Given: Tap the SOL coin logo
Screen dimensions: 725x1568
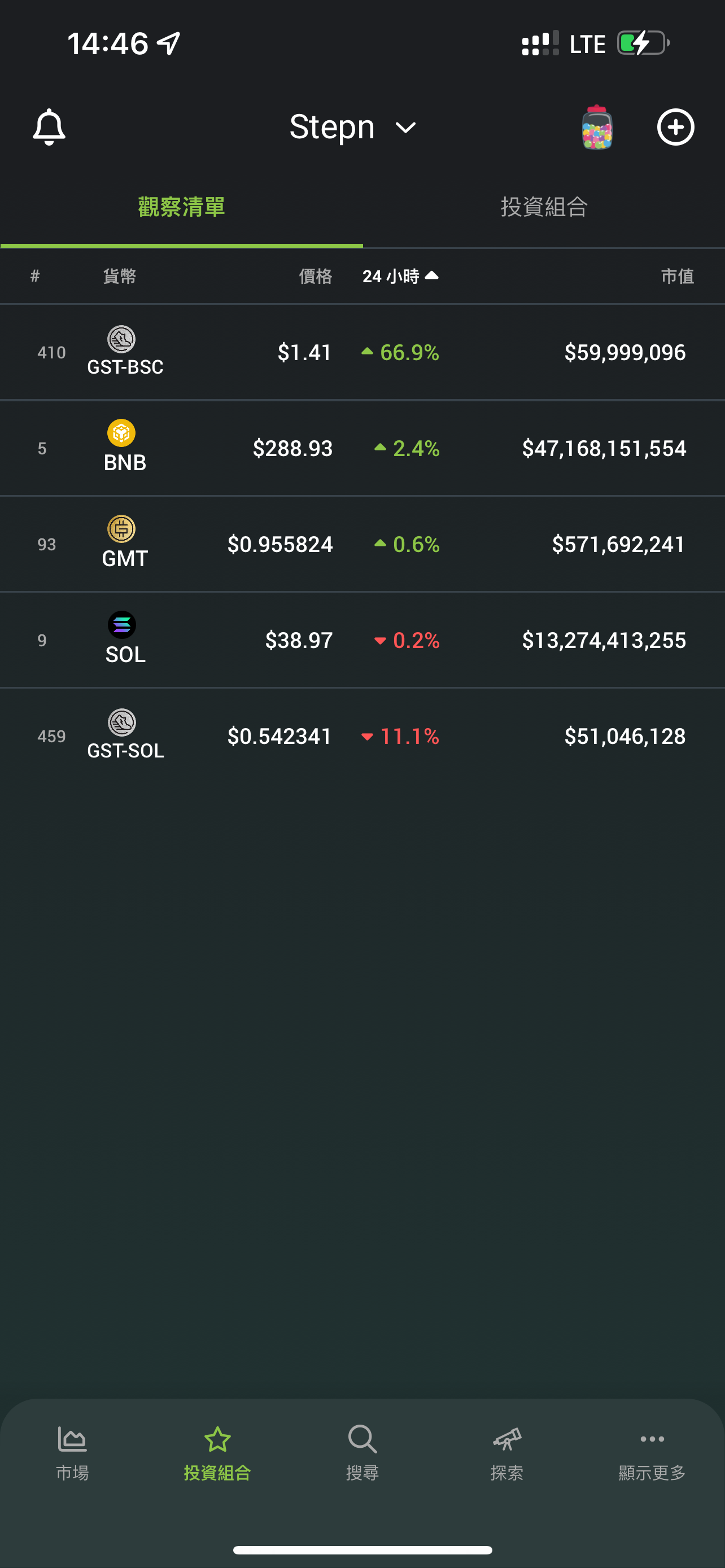Looking at the screenshot, I should pyautogui.click(x=121, y=625).
